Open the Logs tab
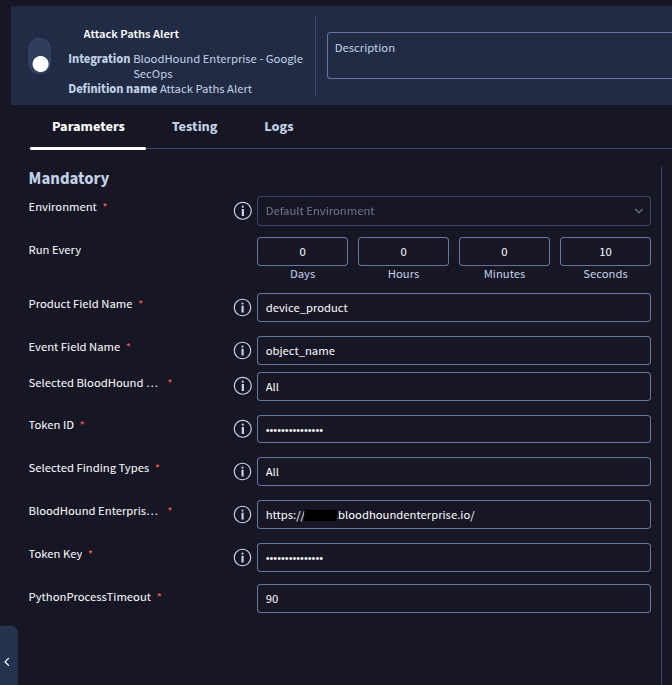672x685 pixels. [x=279, y=127]
